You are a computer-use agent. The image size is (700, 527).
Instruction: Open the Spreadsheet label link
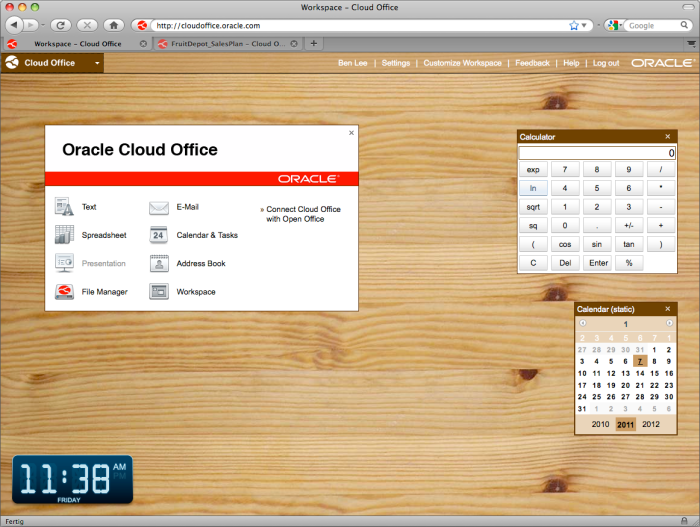(104, 235)
